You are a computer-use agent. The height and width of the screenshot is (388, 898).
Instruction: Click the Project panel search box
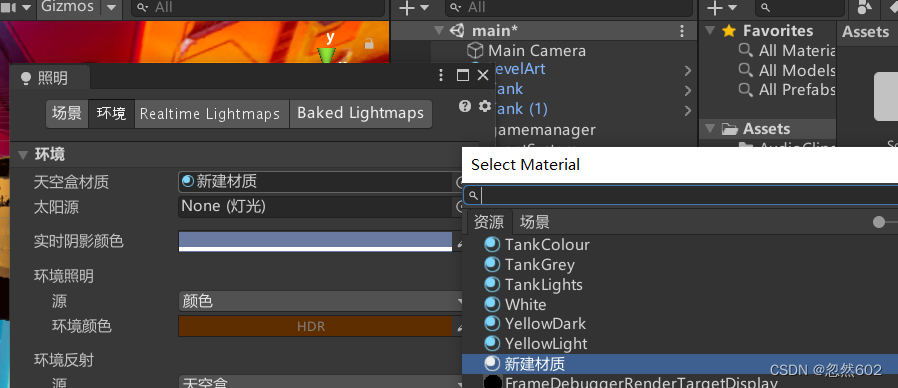pos(800,7)
